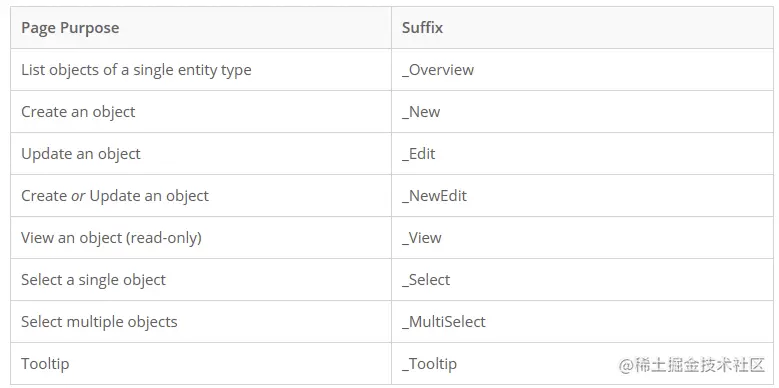
Task: Click the 'Create an object' row
Action: (391, 111)
